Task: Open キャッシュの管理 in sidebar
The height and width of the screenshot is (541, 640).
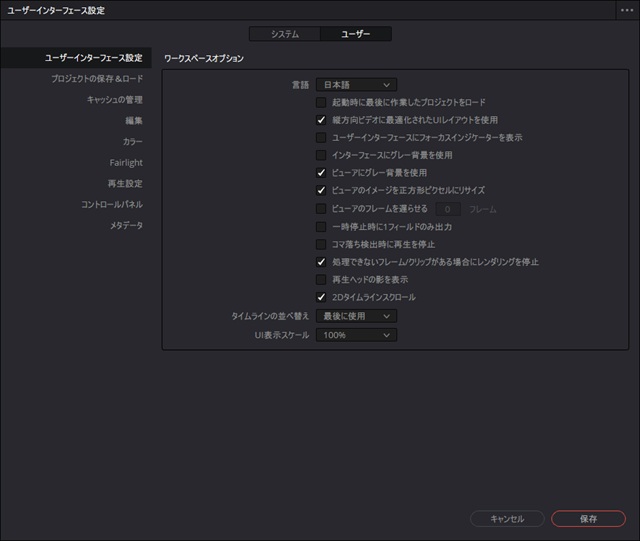Action: 114,100
